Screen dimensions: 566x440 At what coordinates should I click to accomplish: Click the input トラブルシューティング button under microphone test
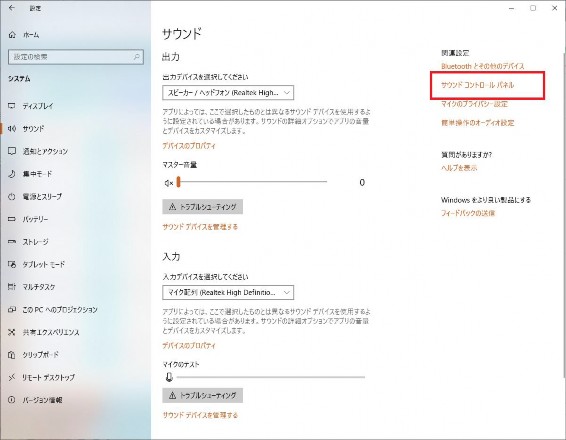[202, 395]
